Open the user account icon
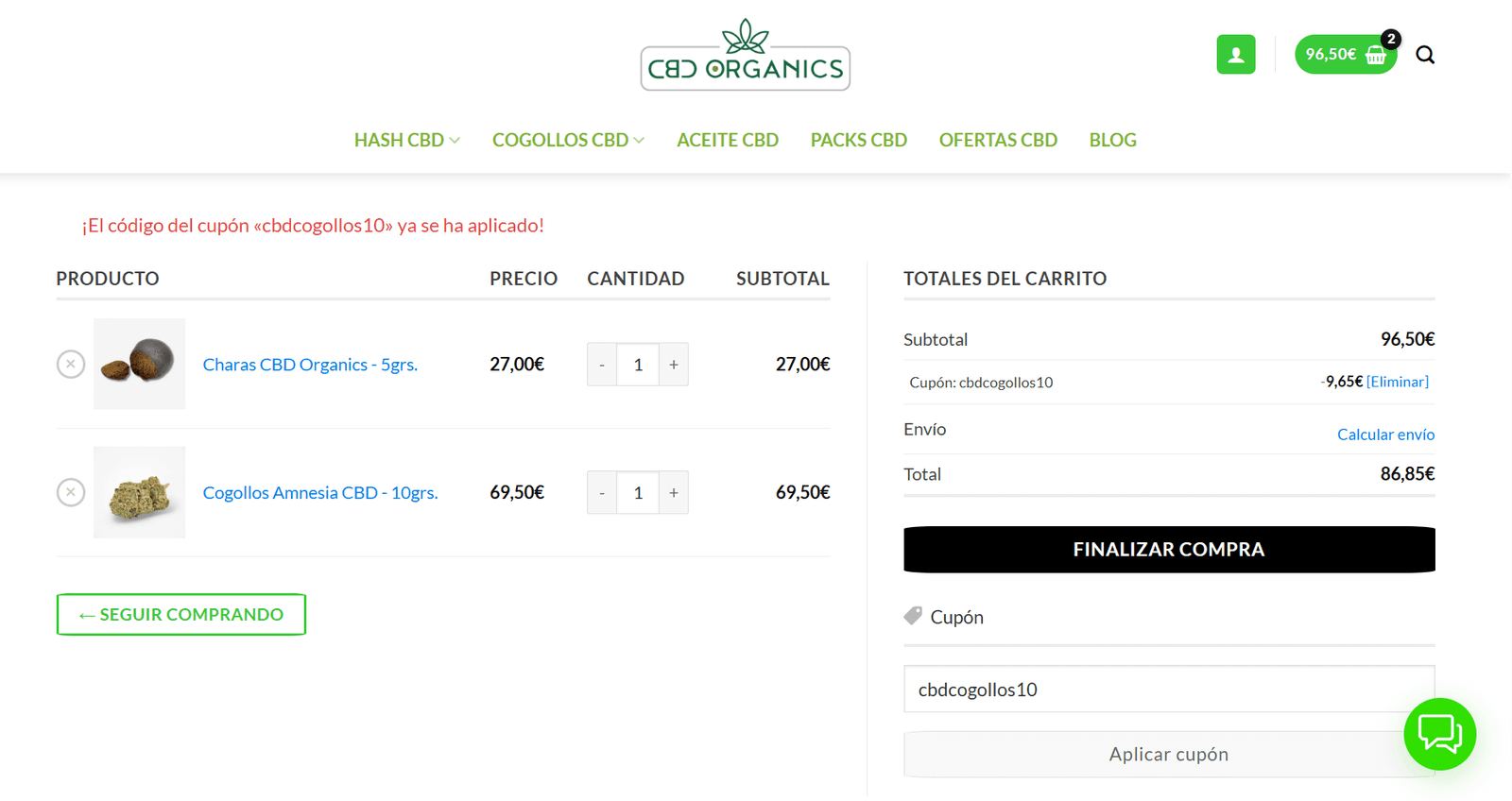This screenshot has width=1512, height=801. click(x=1235, y=55)
